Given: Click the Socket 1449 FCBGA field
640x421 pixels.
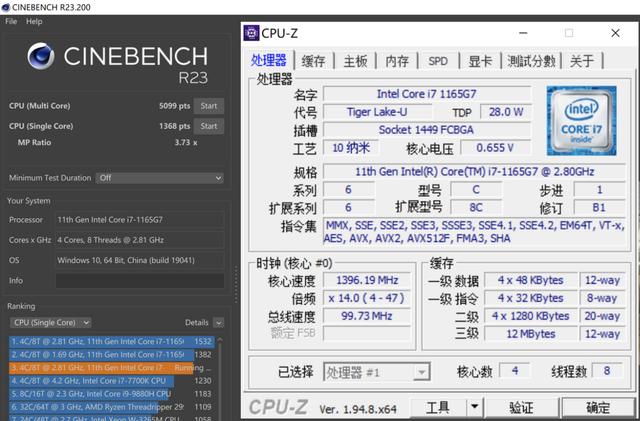Looking at the screenshot, I should pyautogui.click(x=427, y=130).
